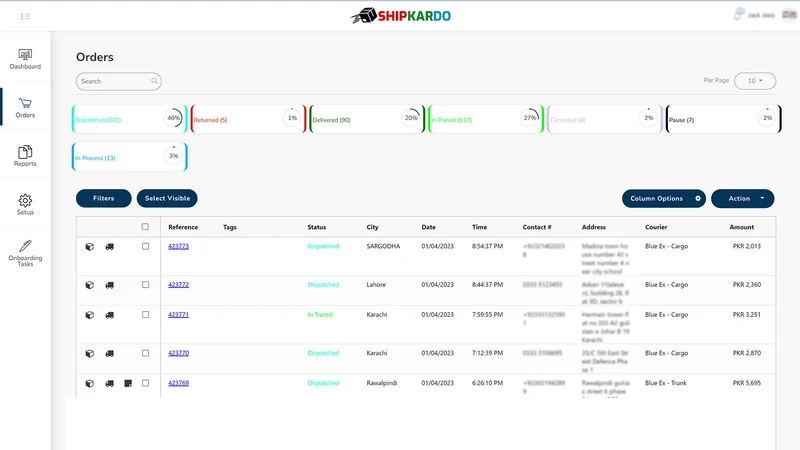The width and height of the screenshot is (800, 450).
Task: Click the user avatar at top right
Action: [x=789, y=15]
